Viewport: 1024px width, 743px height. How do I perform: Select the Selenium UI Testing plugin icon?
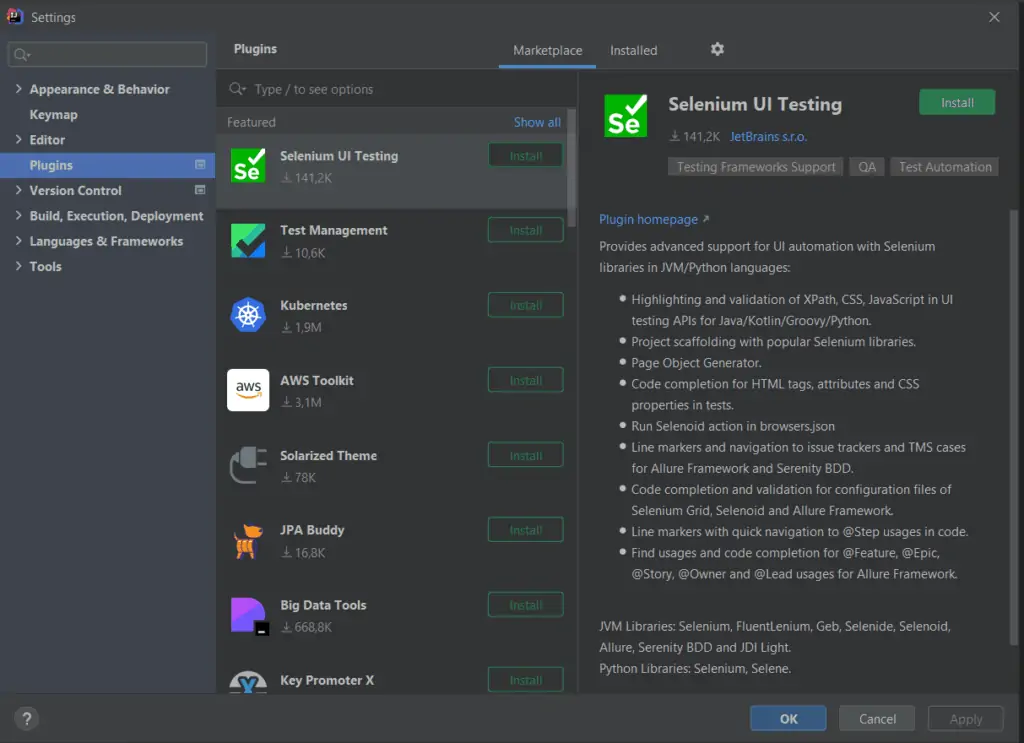click(248, 164)
